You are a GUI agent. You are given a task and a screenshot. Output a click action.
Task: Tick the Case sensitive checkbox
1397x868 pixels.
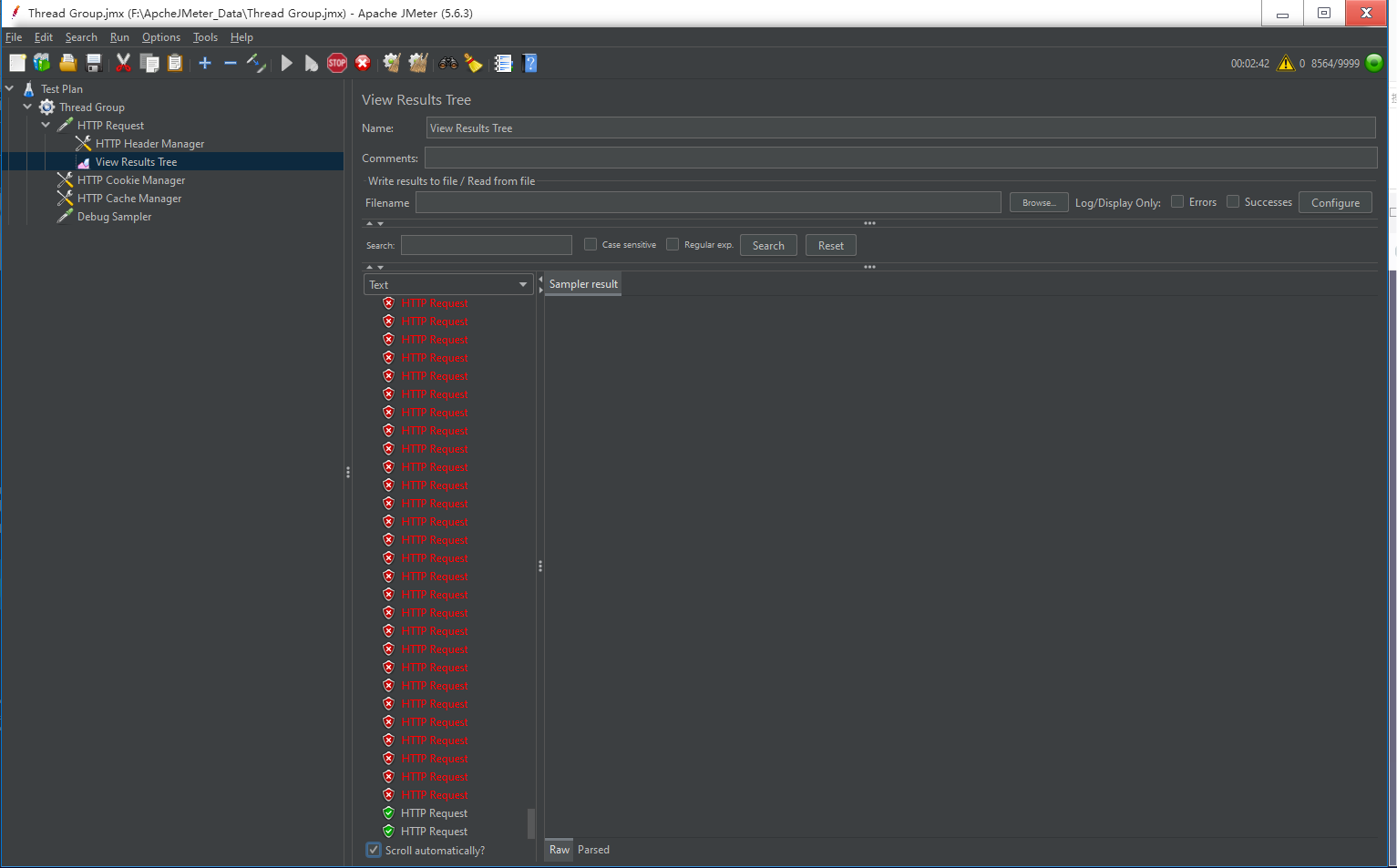(x=591, y=244)
